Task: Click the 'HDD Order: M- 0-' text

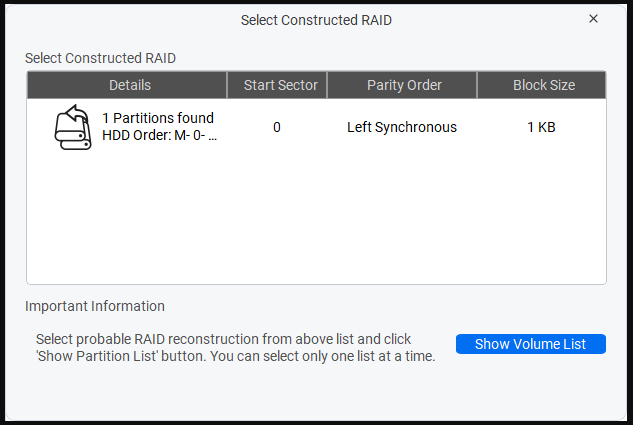Action: [x=160, y=136]
